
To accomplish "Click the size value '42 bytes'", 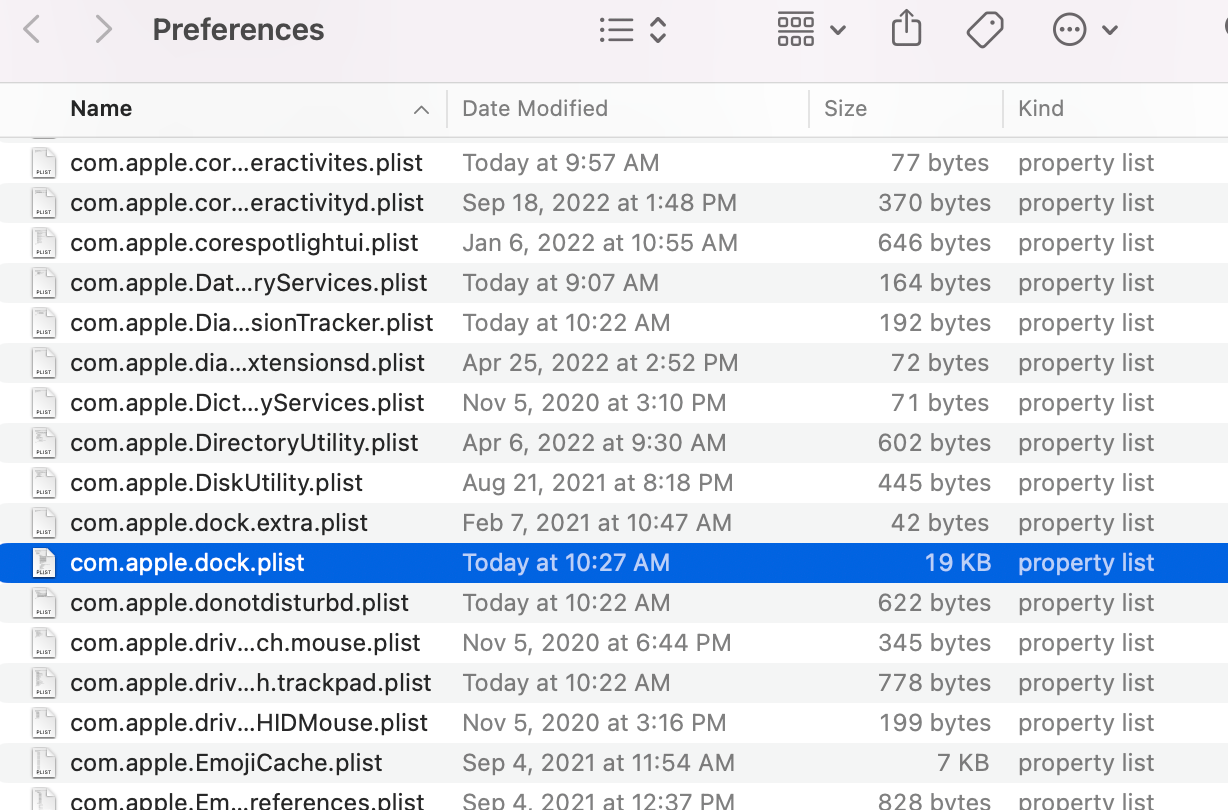I will [940, 523].
